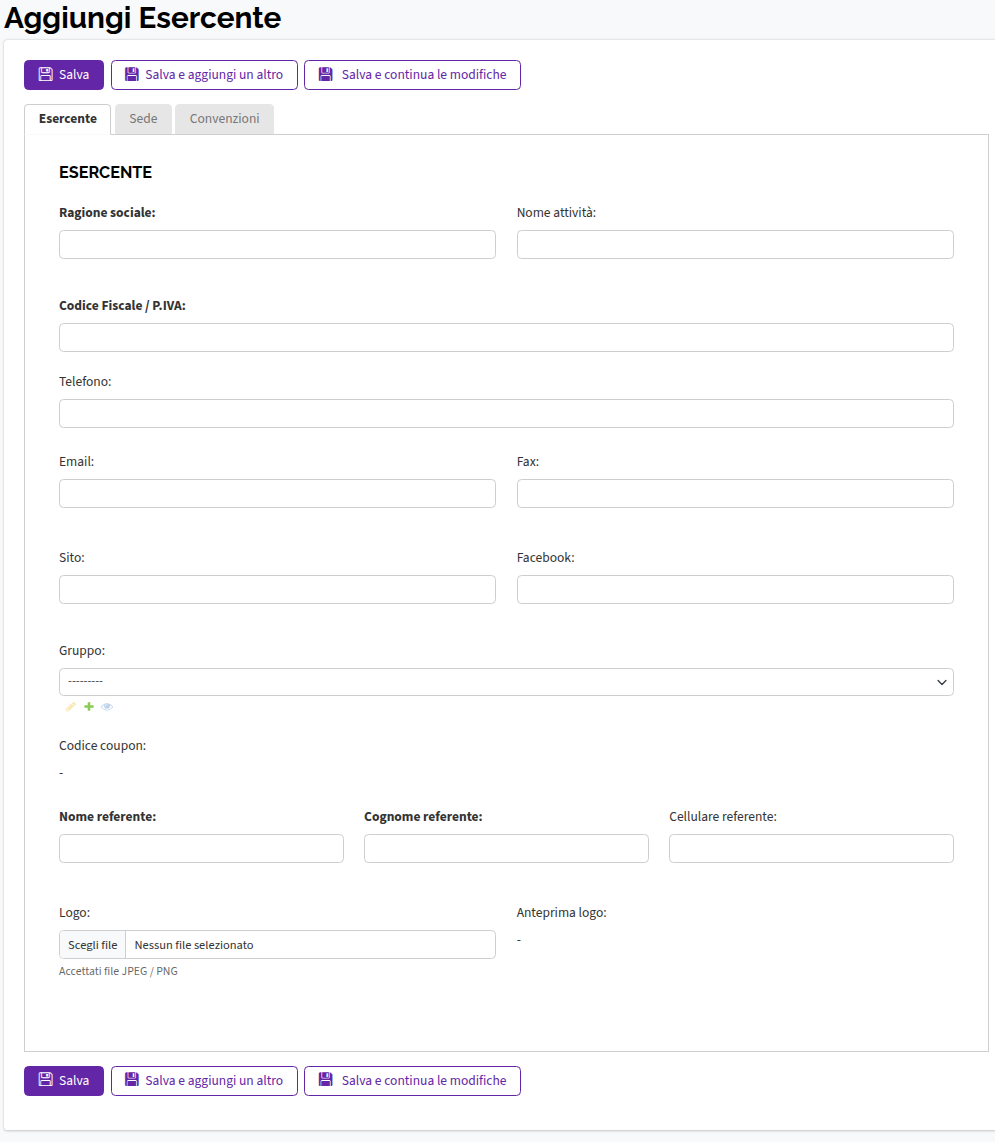Click bottom 'Salva e aggiungi un altro' button
995x1142 pixels.
coord(204,1081)
